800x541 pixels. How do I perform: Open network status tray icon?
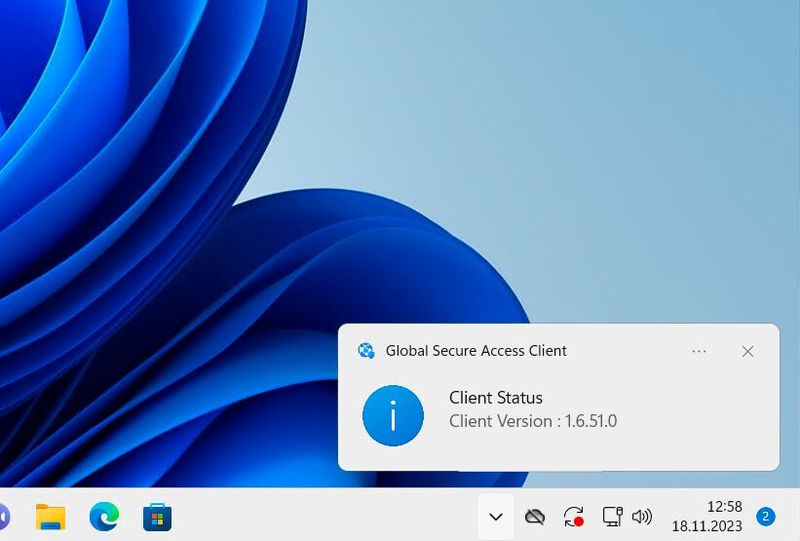[x=612, y=517]
